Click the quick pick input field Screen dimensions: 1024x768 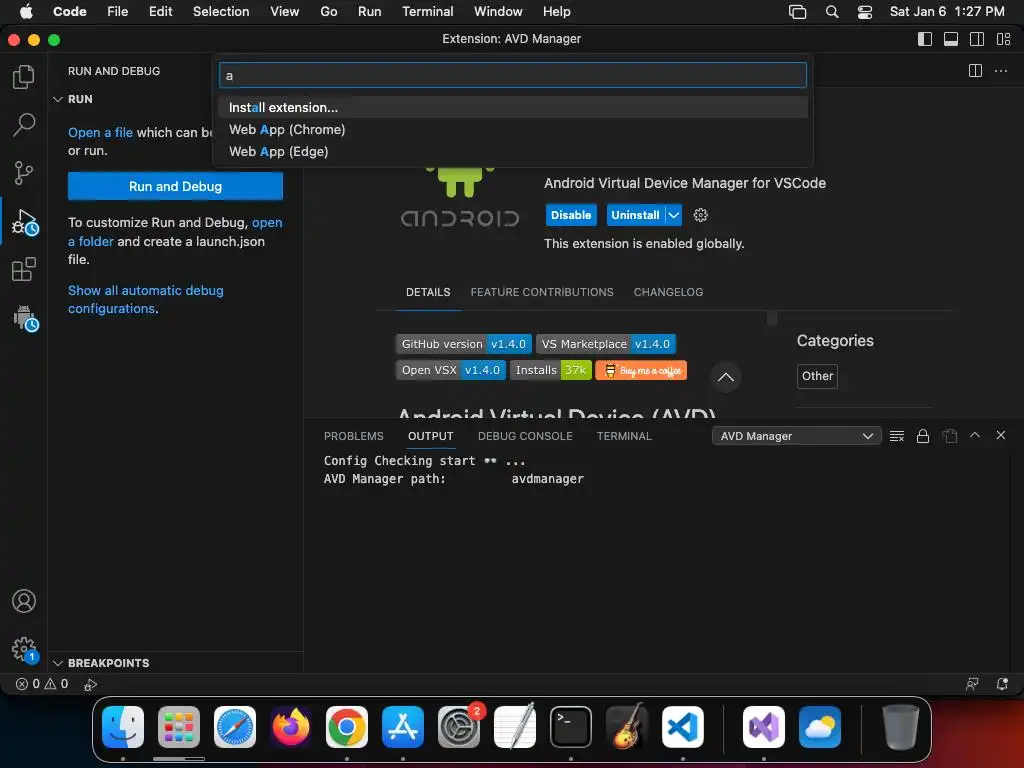[513, 75]
